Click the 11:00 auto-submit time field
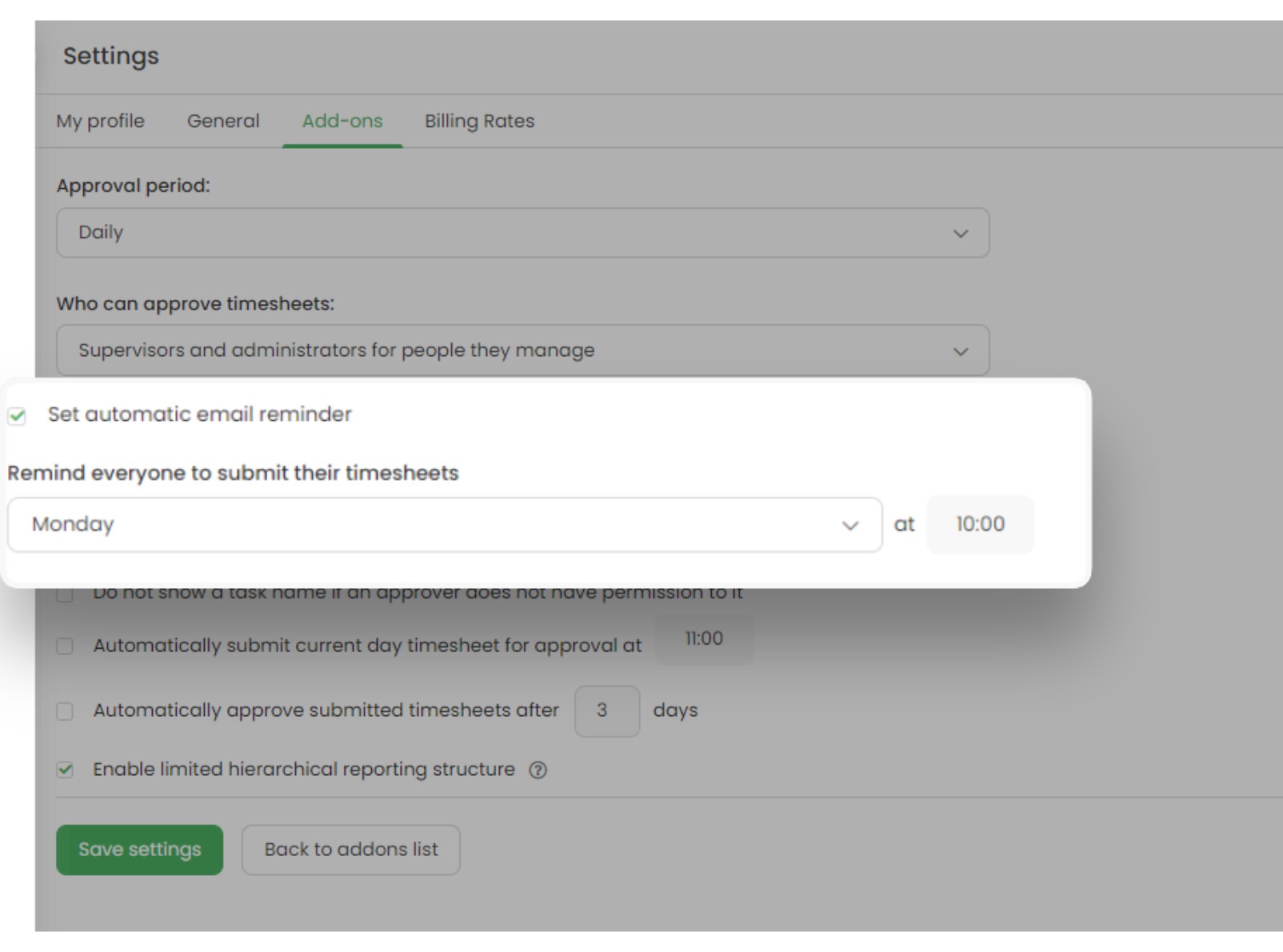Viewport: 1283px width, 952px height. pos(704,639)
